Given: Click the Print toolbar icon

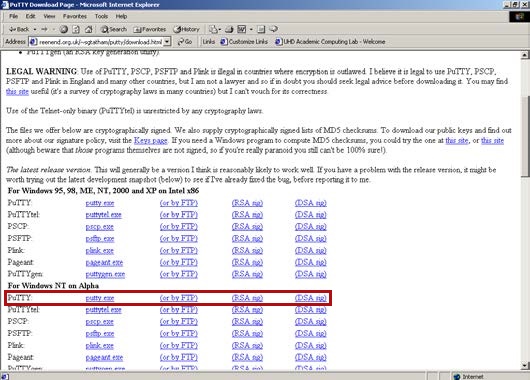Looking at the screenshot, I should 229,29.
